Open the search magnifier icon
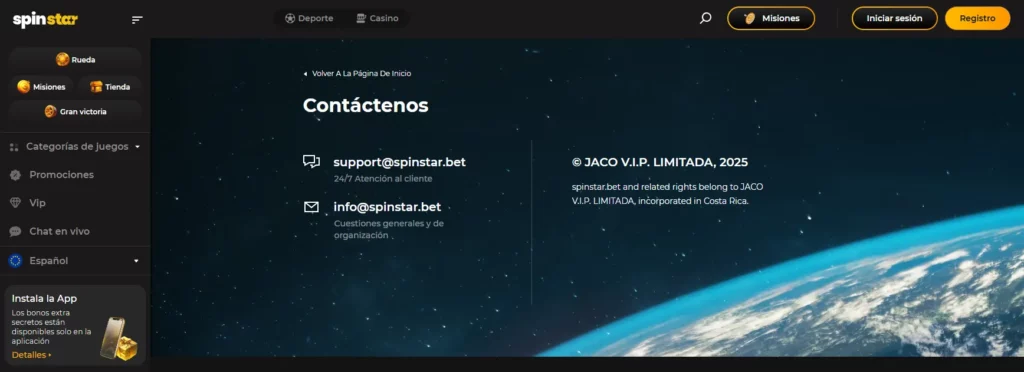The image size is (1024, 372). (x=705, y=18)
